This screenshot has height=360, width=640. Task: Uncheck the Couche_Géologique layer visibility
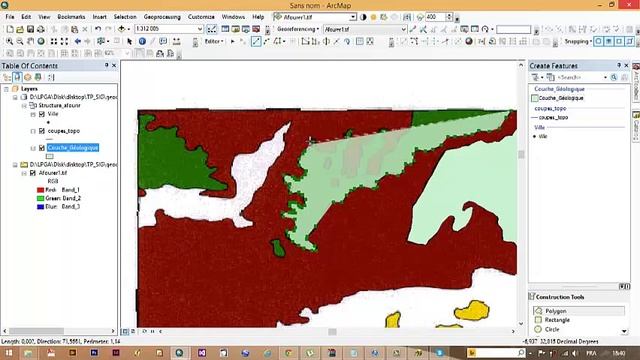click(42, 148)
